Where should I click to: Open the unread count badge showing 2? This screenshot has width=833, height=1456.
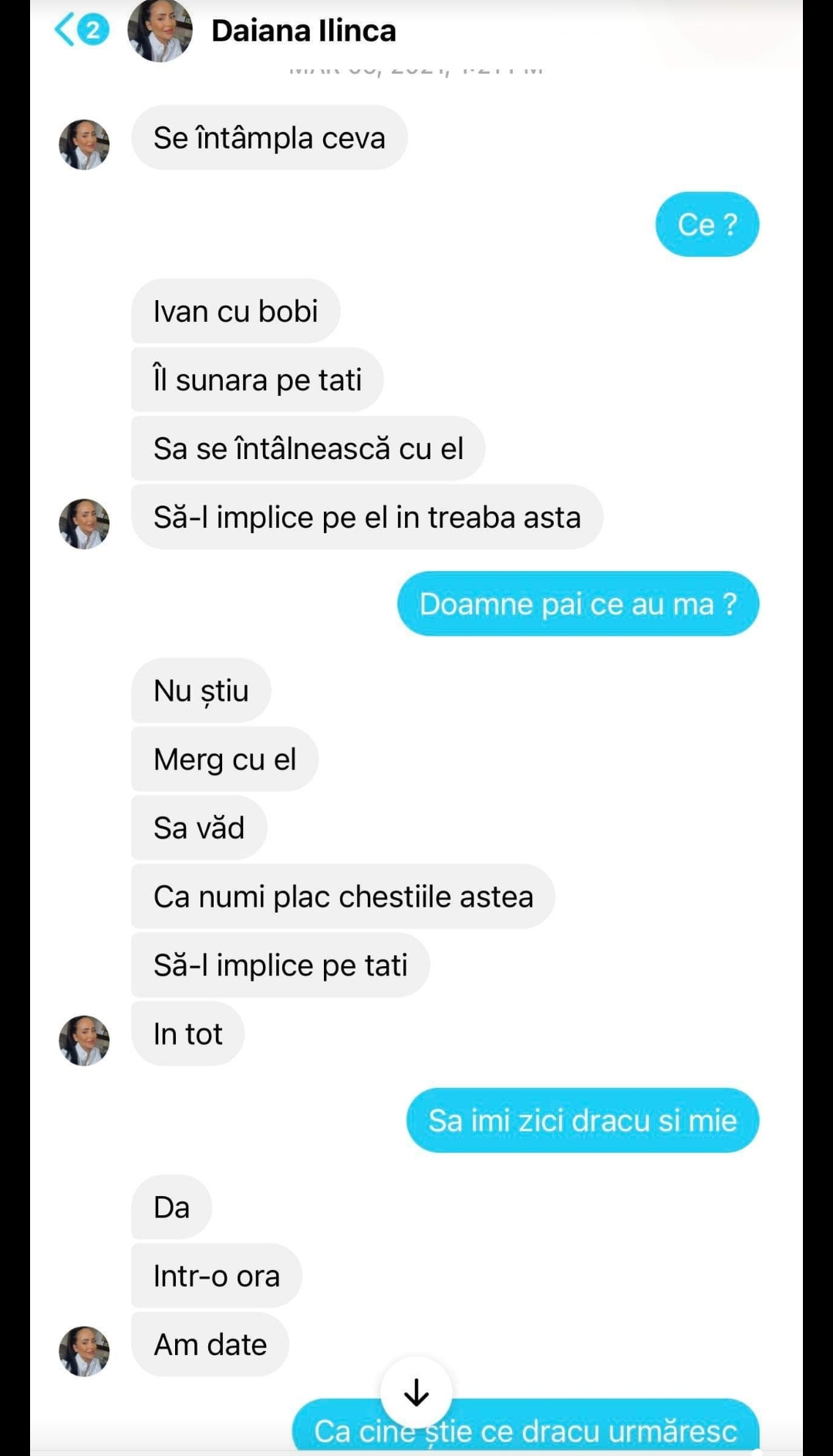pyautogui.click(x=93, y=30)
